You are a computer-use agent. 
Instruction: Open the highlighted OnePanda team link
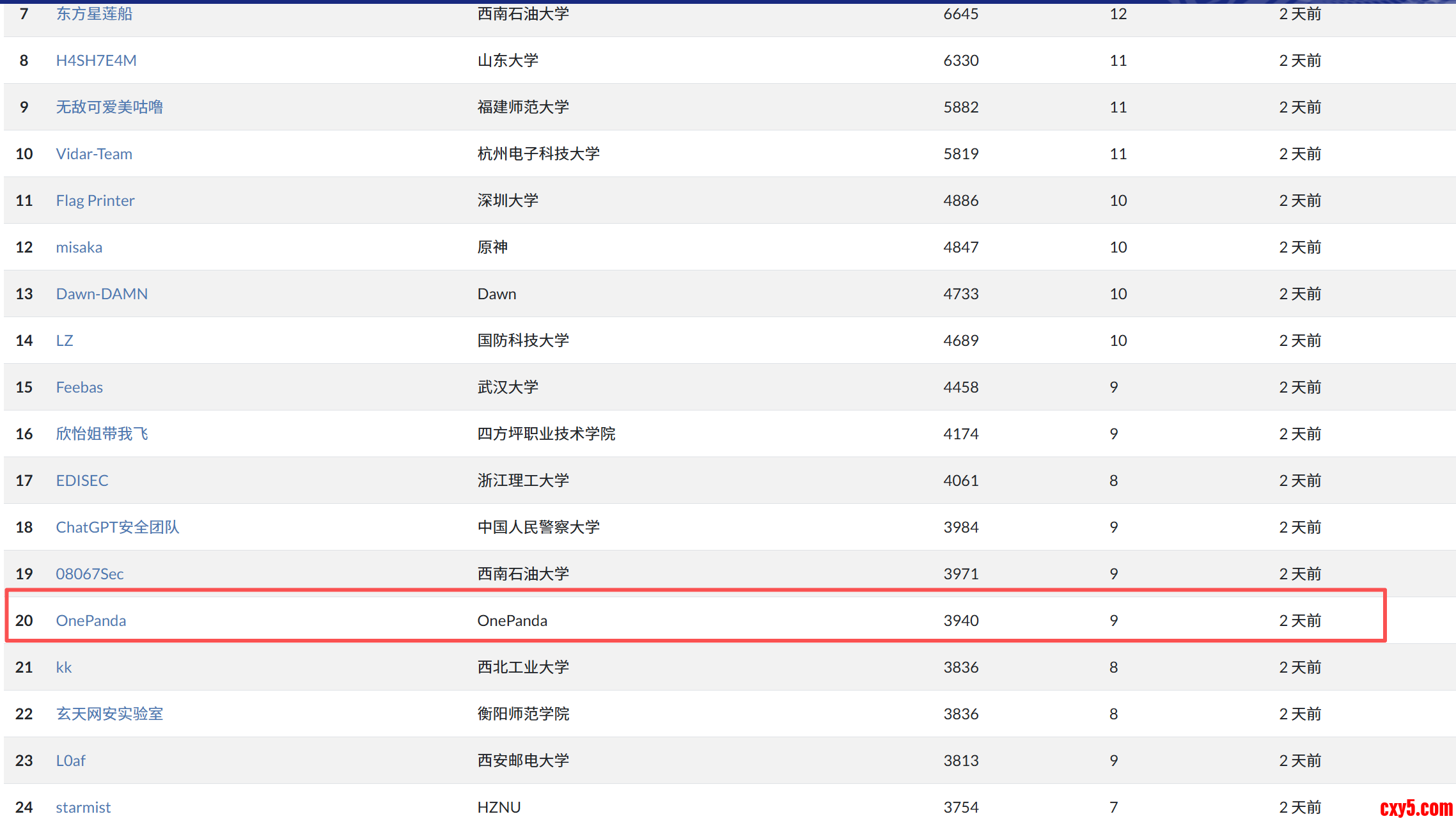[91, 621]
